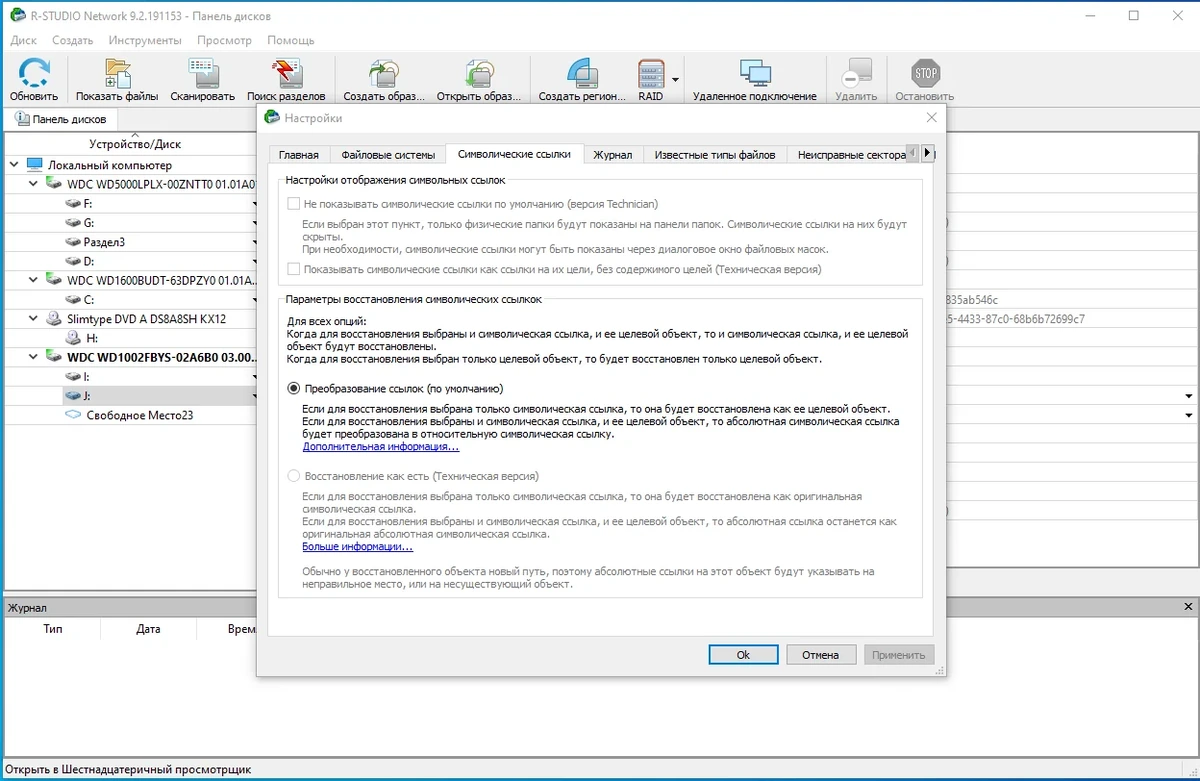This screenshot has height=781, width=1200.
Task: Open the Инструменты menu
Action: coord(145,40)
